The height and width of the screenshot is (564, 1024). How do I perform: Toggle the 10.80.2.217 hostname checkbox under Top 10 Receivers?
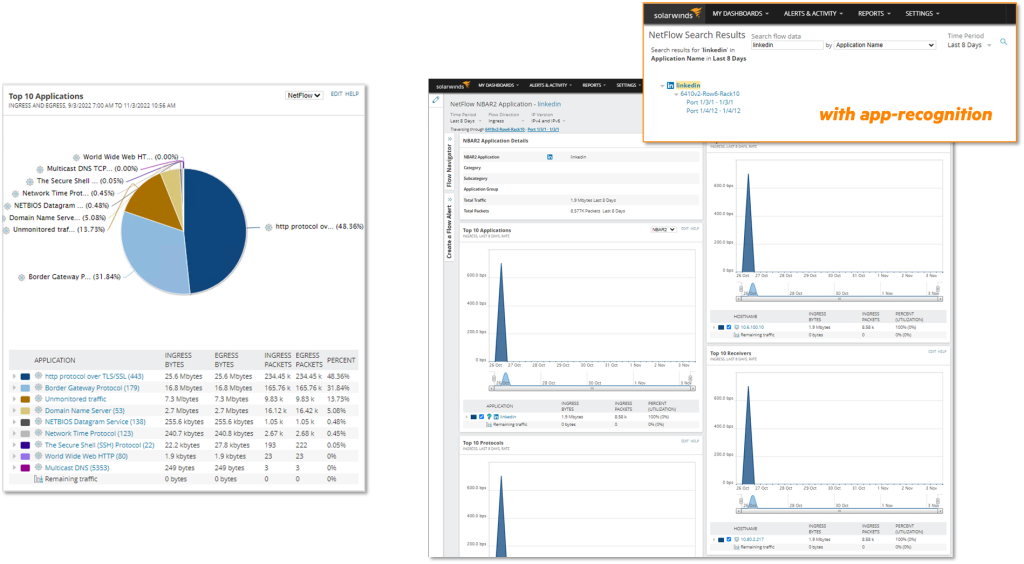coord(729,540)
